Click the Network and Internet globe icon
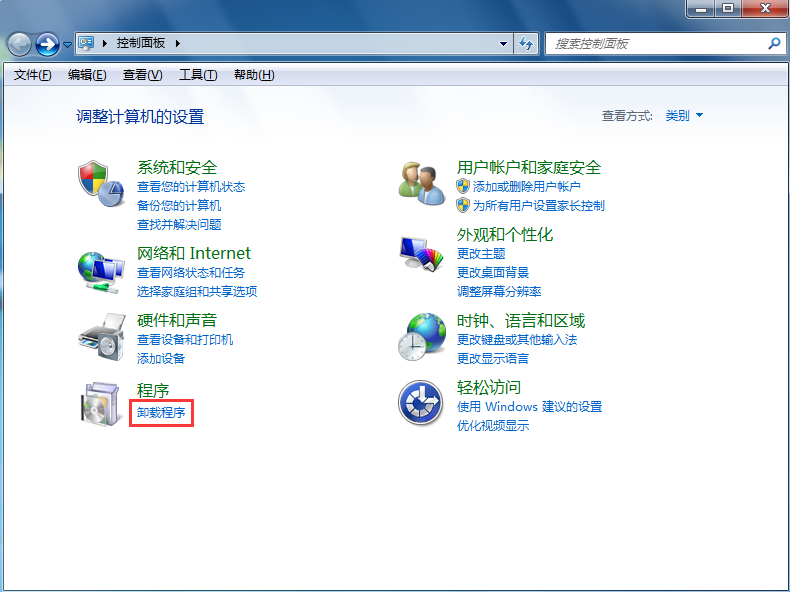Viewport: 790px width, 592px height. (x=101, y=272)
